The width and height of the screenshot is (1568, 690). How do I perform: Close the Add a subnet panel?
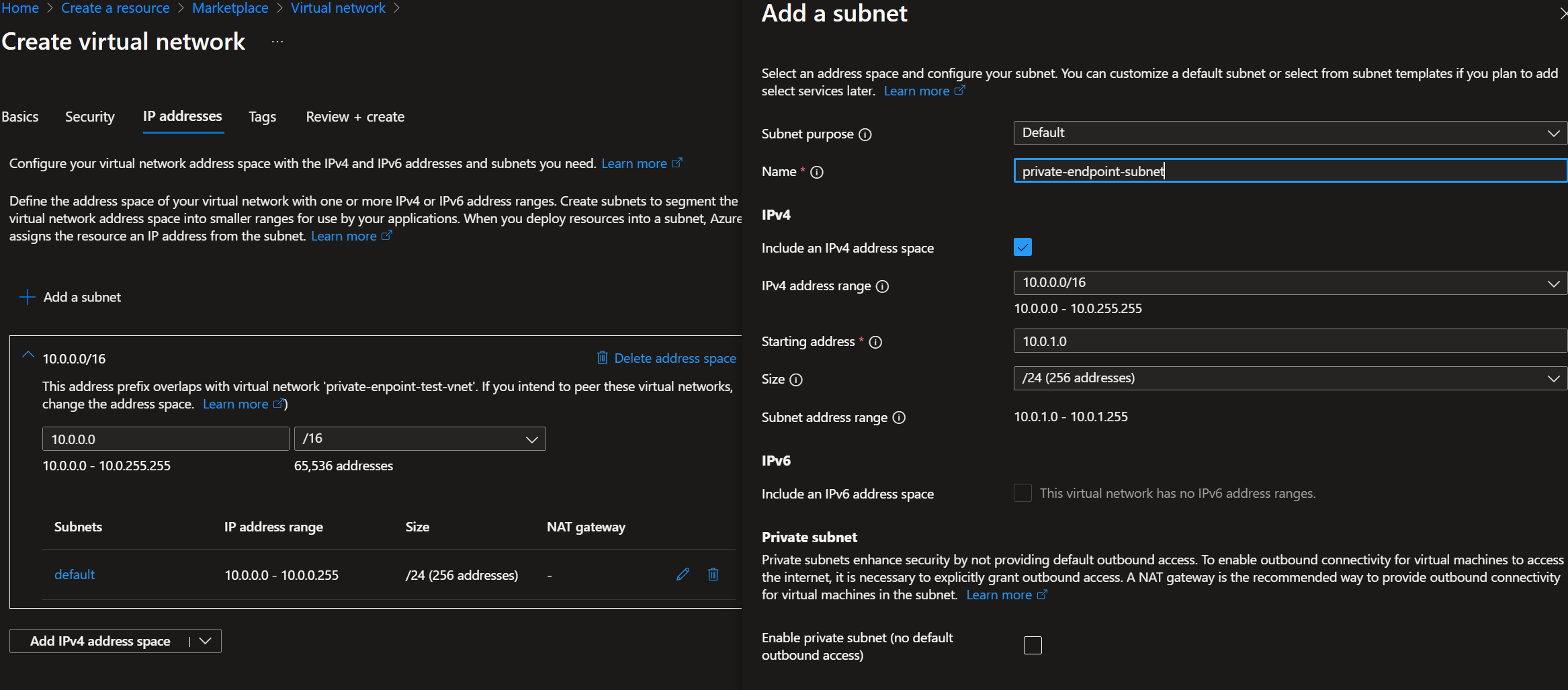1563,13
